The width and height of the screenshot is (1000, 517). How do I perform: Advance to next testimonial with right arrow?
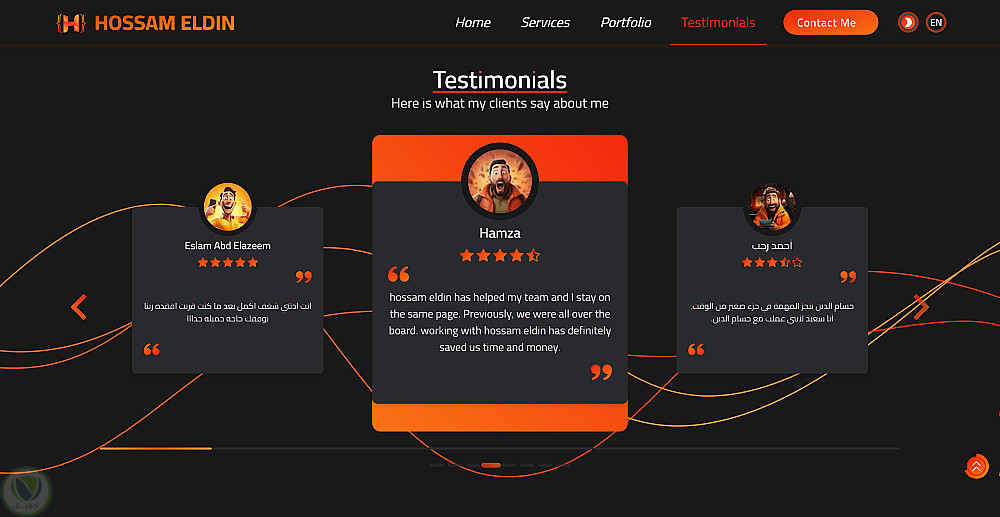(922, 307)
